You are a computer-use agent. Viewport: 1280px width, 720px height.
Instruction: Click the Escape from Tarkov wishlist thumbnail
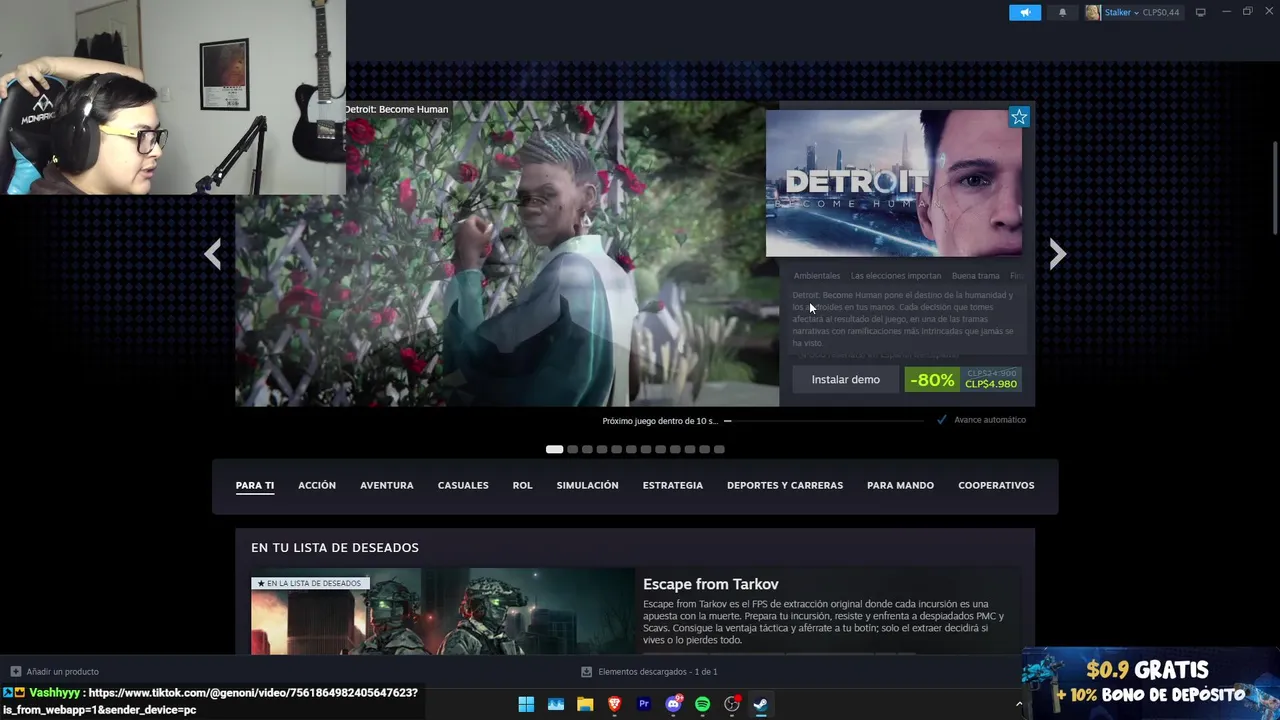[x=443, y=612]
